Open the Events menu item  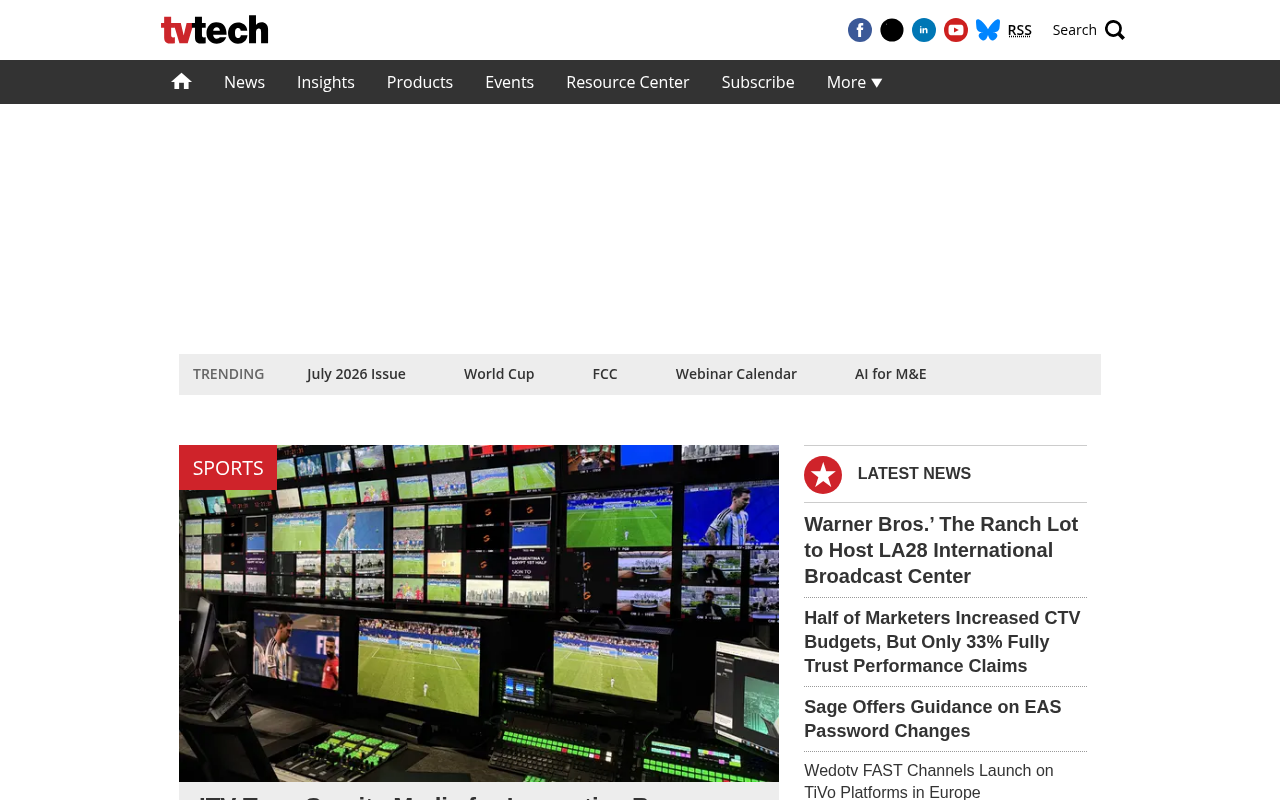click(510, 82)
